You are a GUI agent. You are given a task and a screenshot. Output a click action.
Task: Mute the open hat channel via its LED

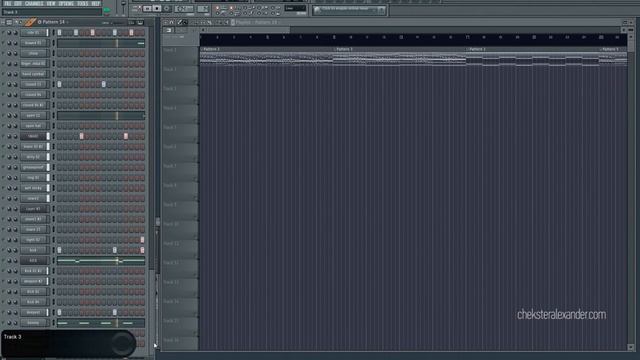(x=3, y=126)
